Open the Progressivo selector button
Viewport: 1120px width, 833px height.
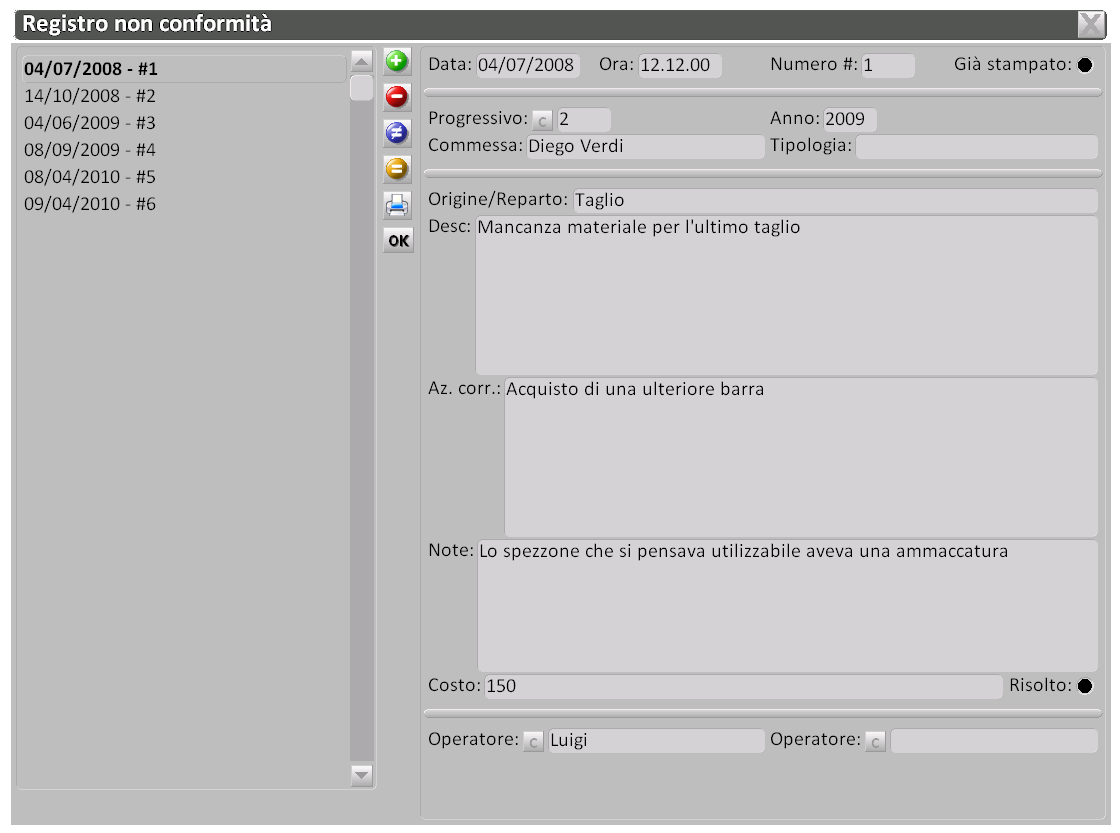click(541, 121)
